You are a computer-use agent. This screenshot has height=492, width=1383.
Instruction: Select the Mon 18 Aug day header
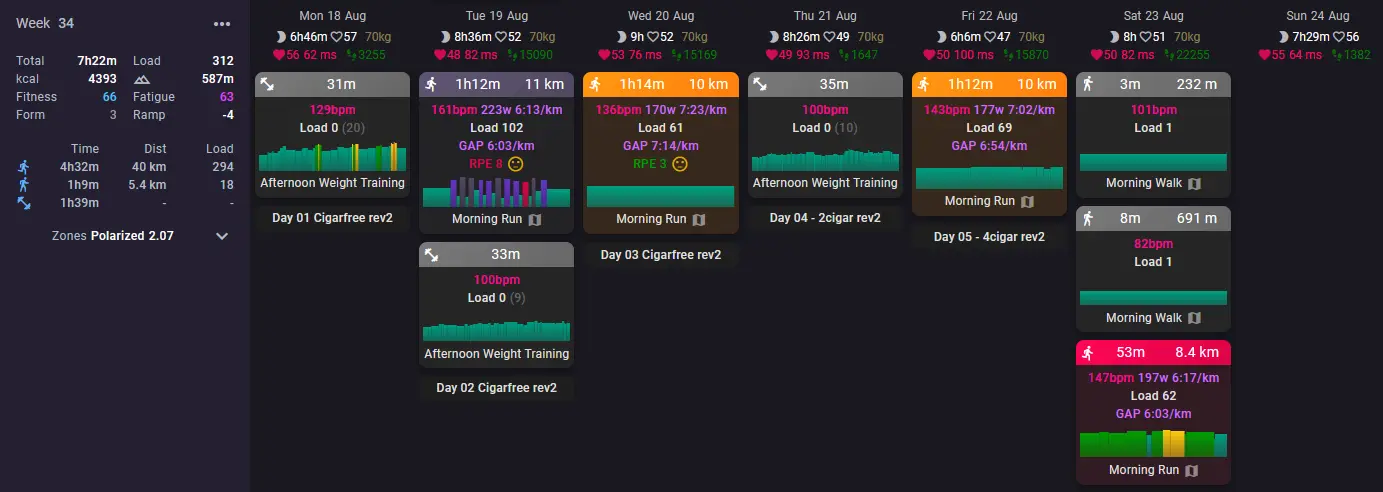(x=332, y=16)
